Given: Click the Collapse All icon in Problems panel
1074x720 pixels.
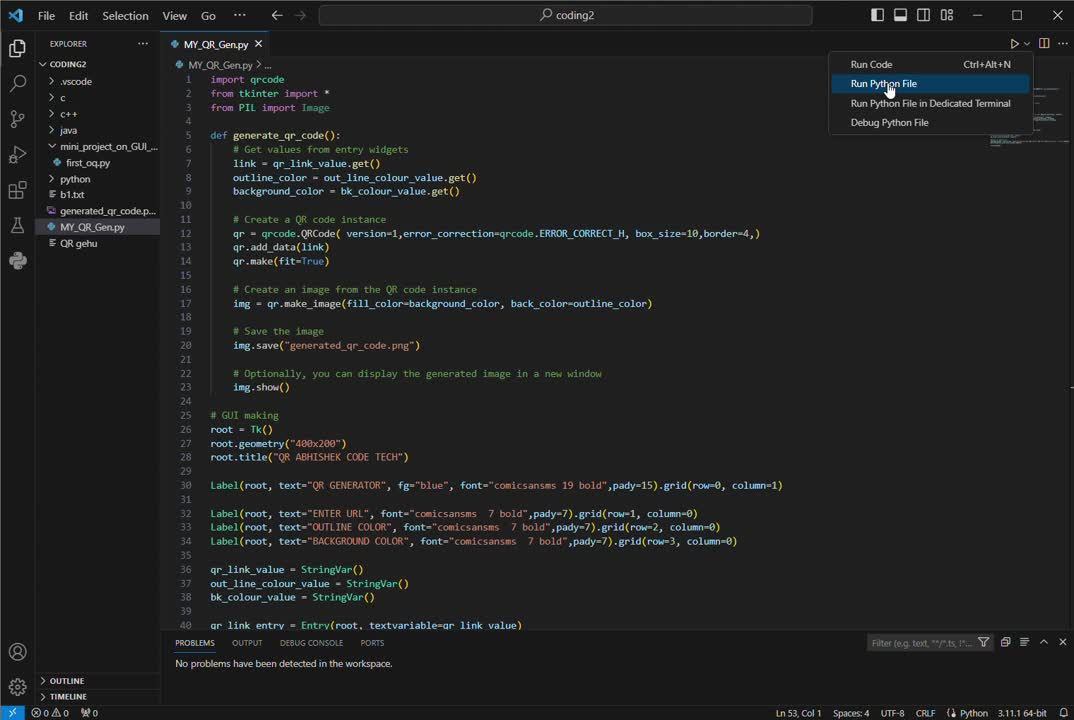Looking at the screenshot, I should tap(1006, 642).
